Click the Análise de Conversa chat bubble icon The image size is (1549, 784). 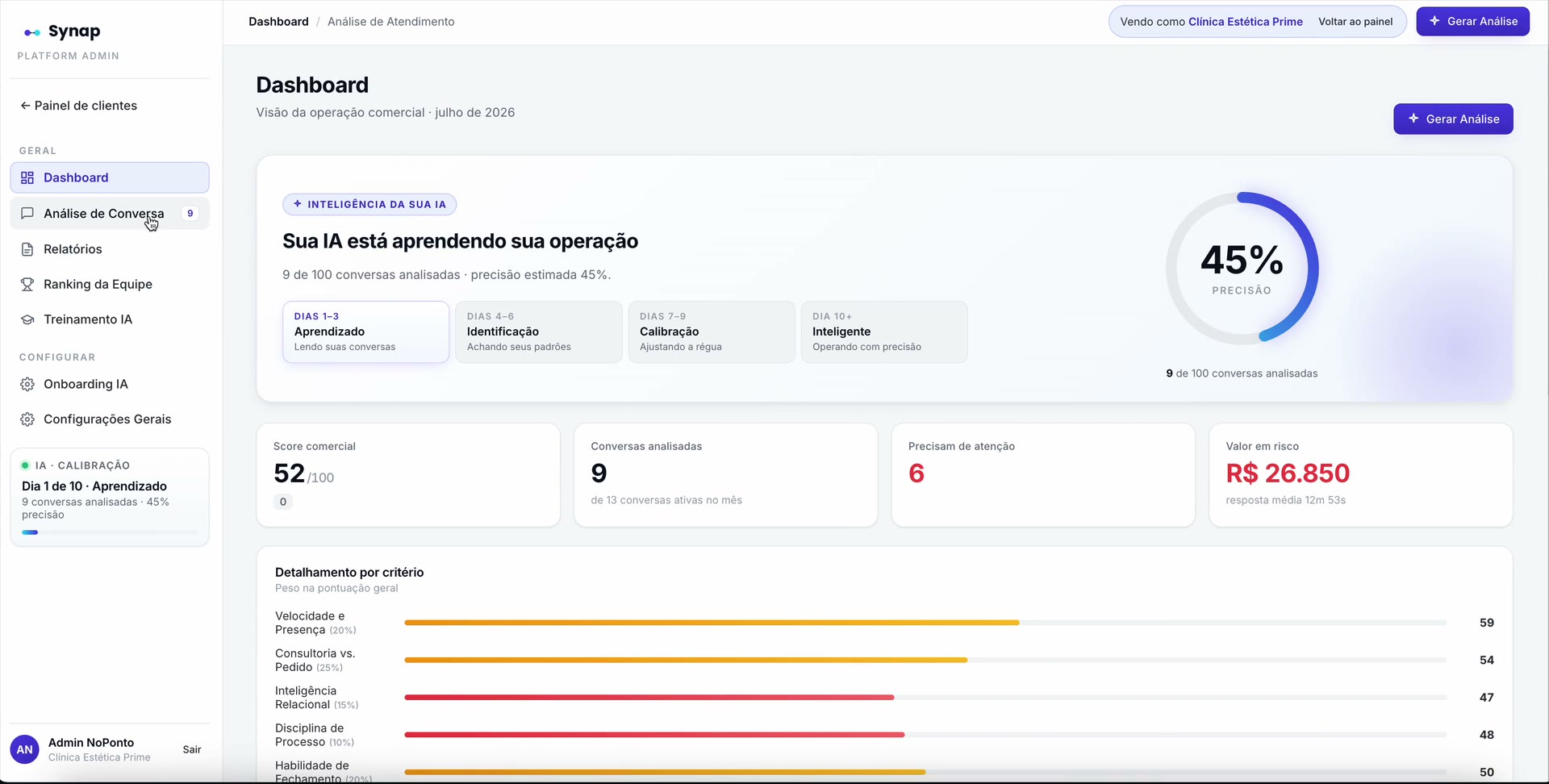27,213
